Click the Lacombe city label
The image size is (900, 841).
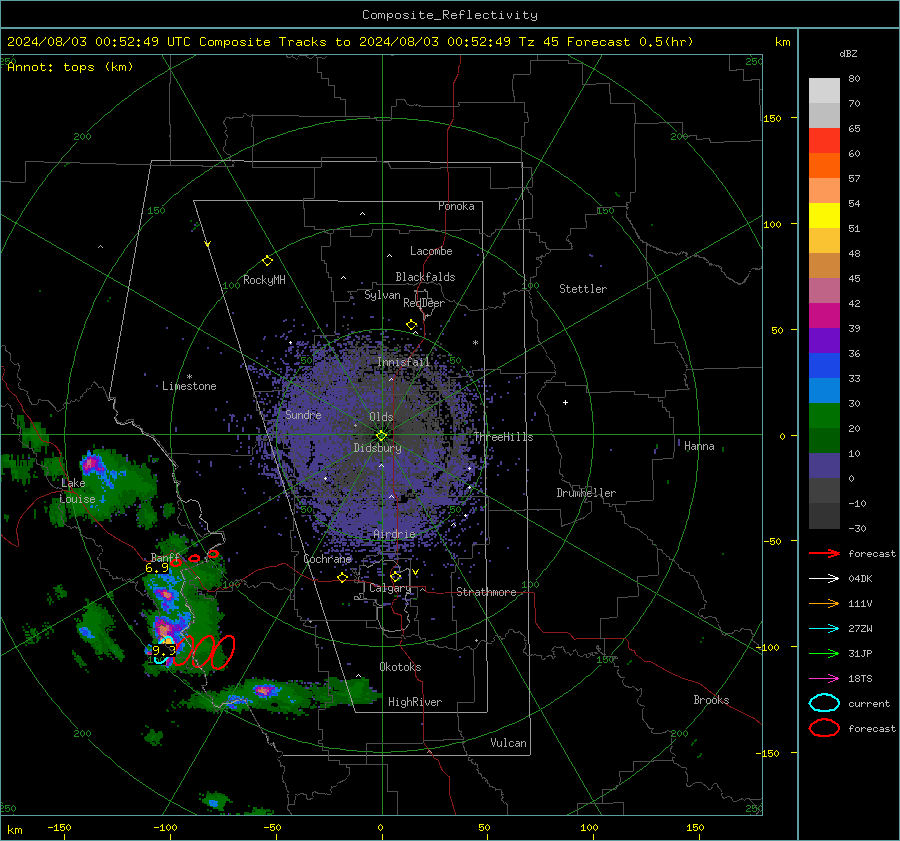coord(431,251)
